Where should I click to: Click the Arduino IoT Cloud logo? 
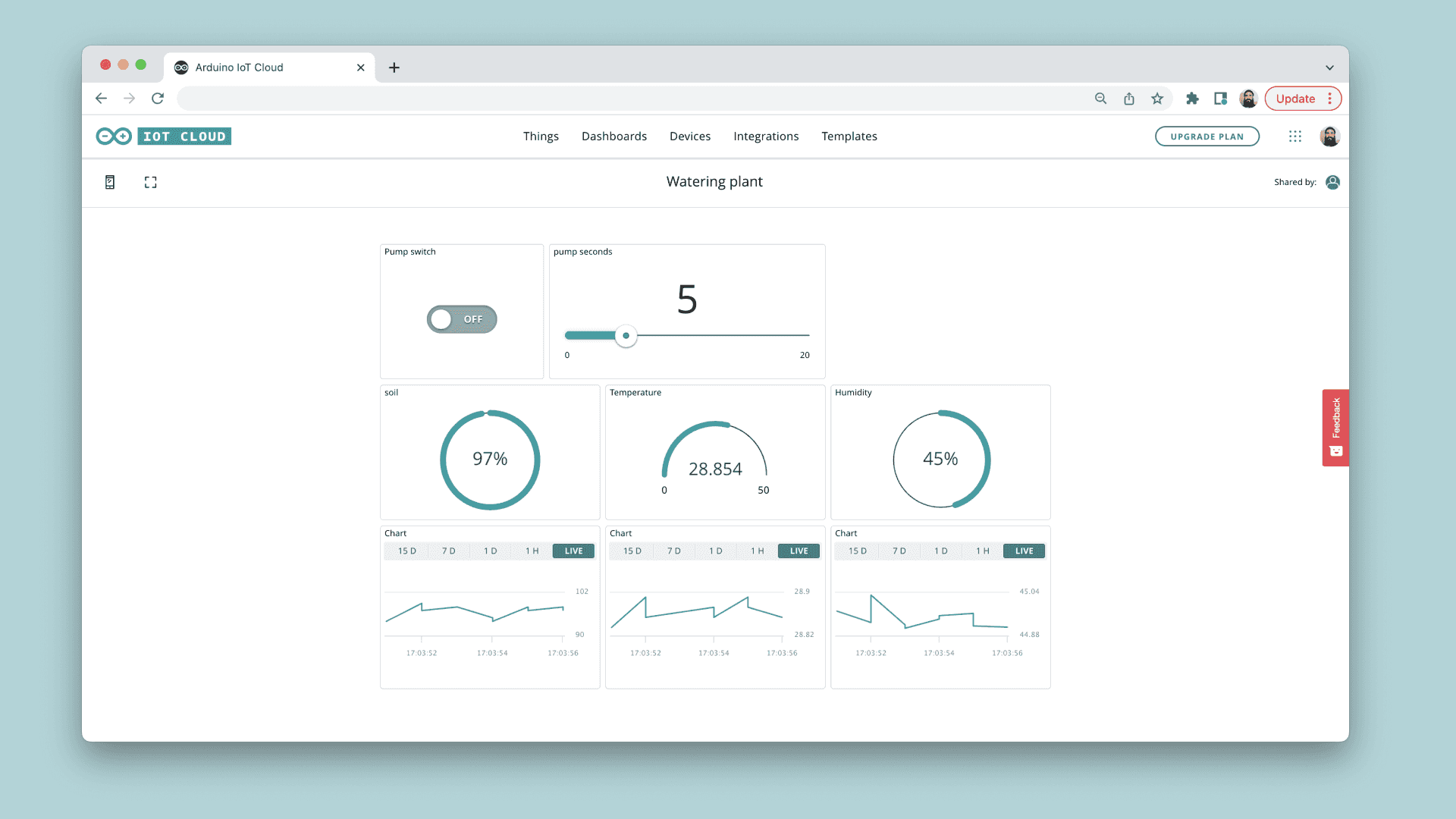pyautogui.click(x=164, y=136)
